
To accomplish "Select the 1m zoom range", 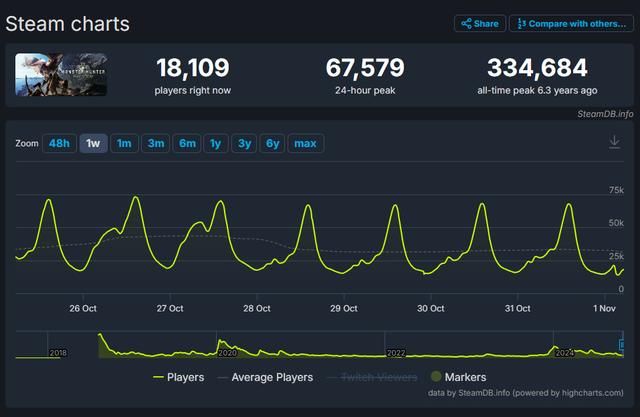I will click(124, 144).
